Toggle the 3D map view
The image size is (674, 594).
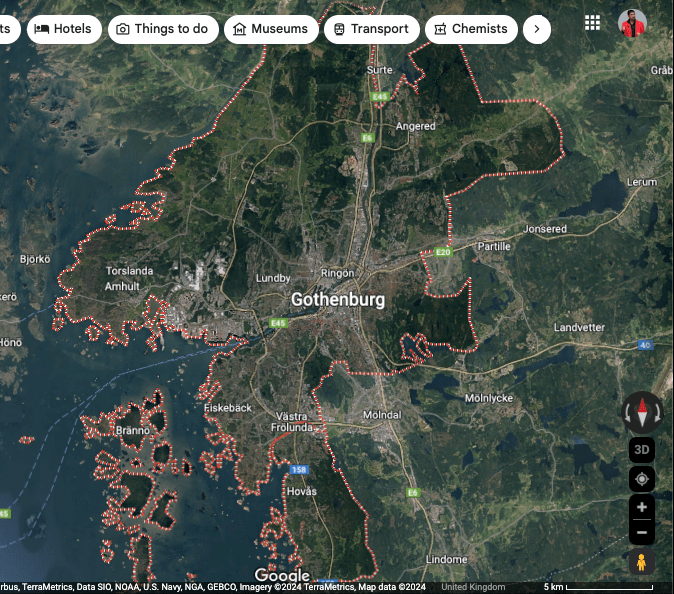[642, 449]
